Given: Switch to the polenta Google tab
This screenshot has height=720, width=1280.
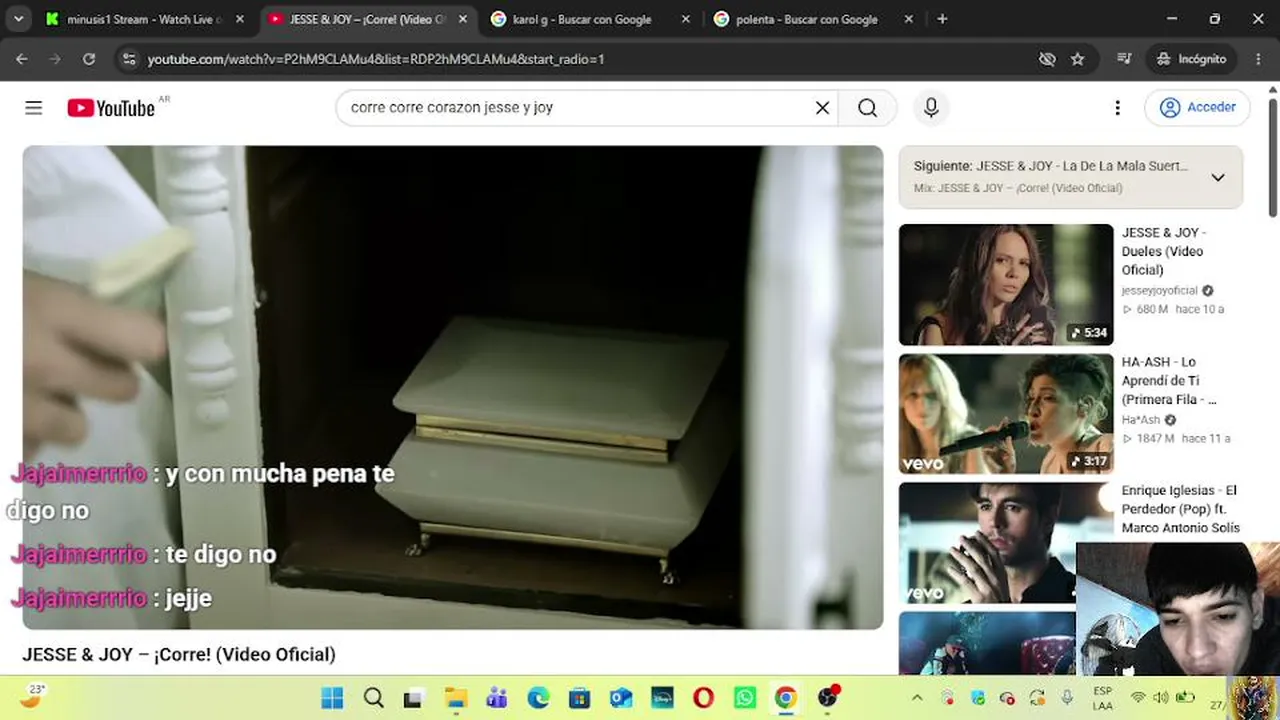Looking at the screenshot, I should [x=806, y=19].
